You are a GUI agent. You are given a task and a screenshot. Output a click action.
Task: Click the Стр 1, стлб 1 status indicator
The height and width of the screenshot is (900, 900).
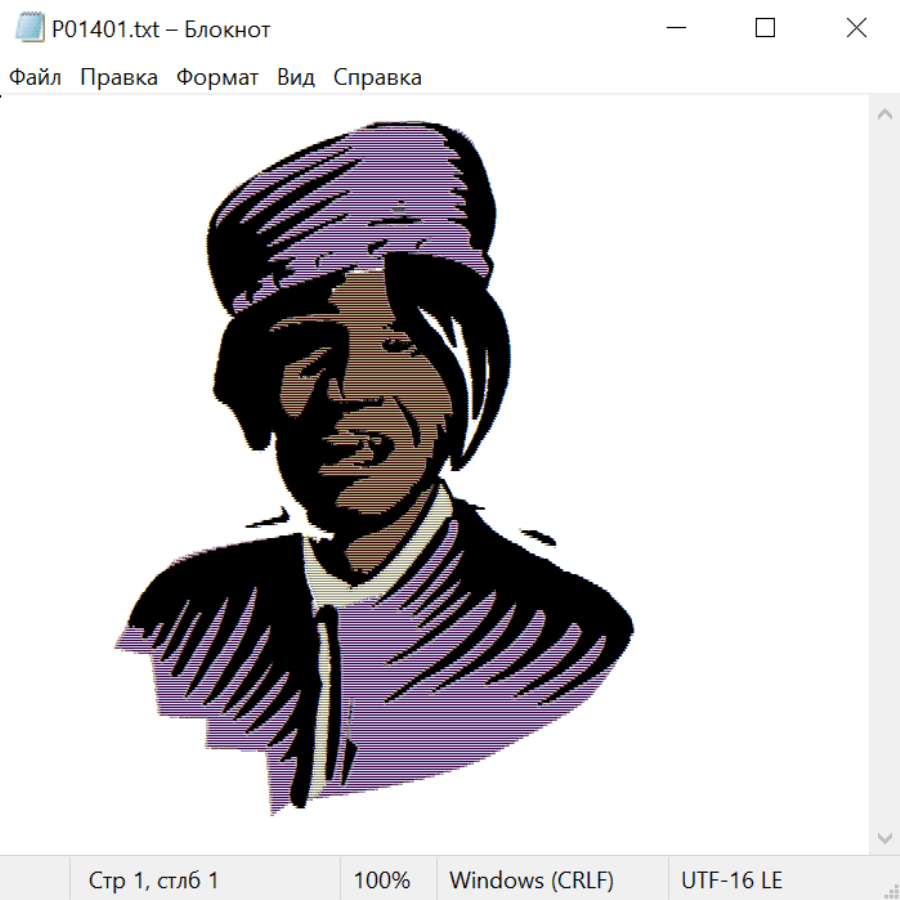point(154,881)
